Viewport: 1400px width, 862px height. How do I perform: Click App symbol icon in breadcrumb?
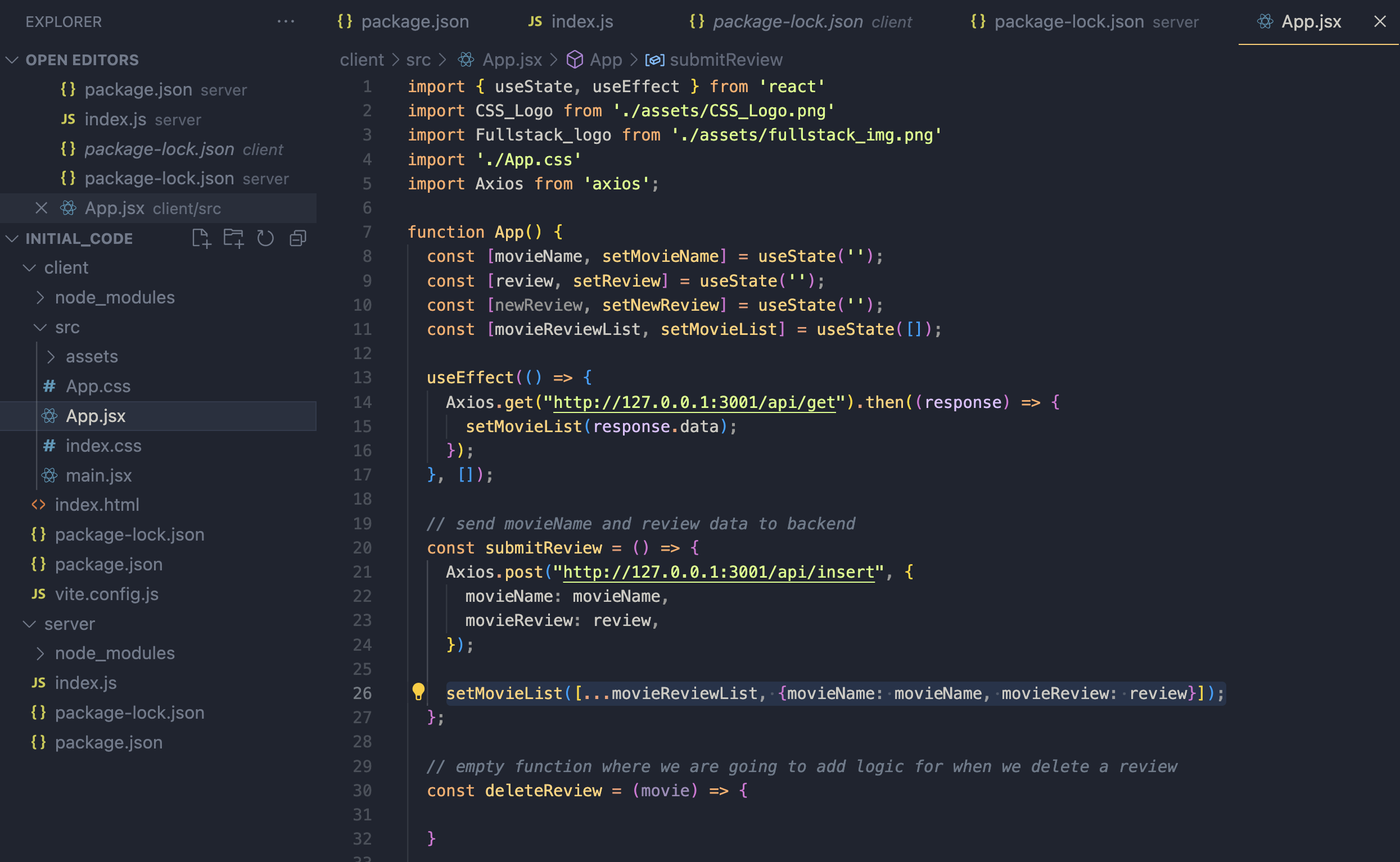[575, 60]
